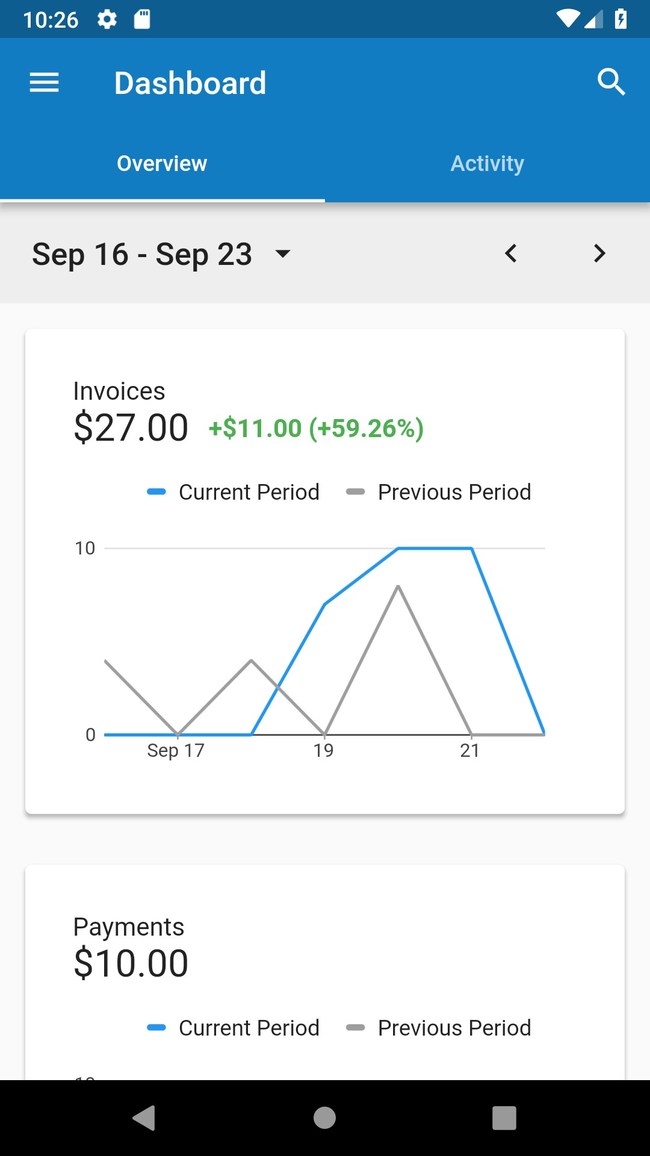Tap the blue Invoices chart line peak
Screen dimensions: 650x1156
(x=435, y=548)
